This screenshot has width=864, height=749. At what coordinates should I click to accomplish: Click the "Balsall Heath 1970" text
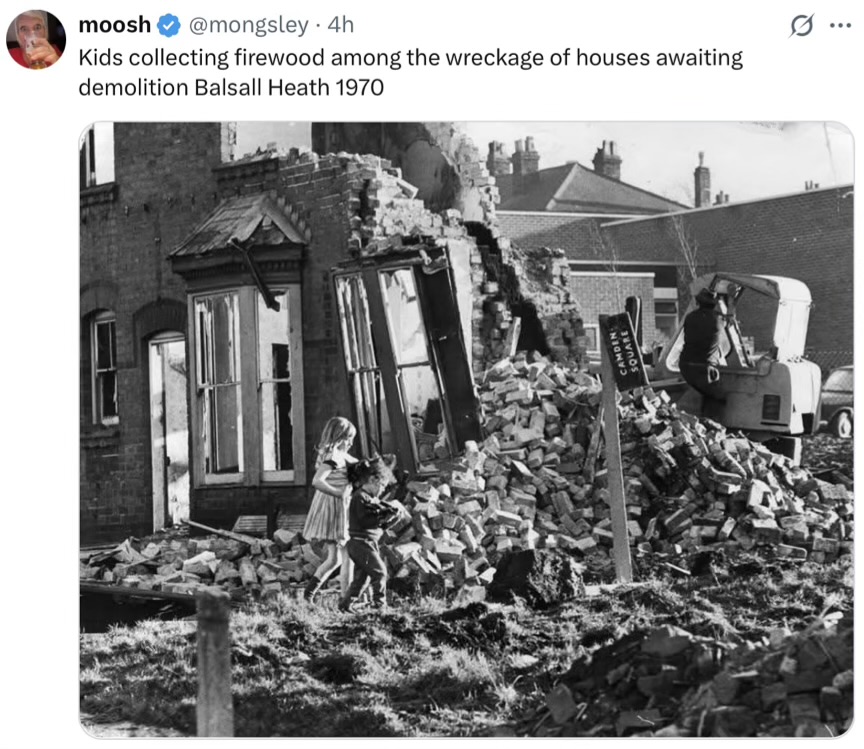pos(289,88)
